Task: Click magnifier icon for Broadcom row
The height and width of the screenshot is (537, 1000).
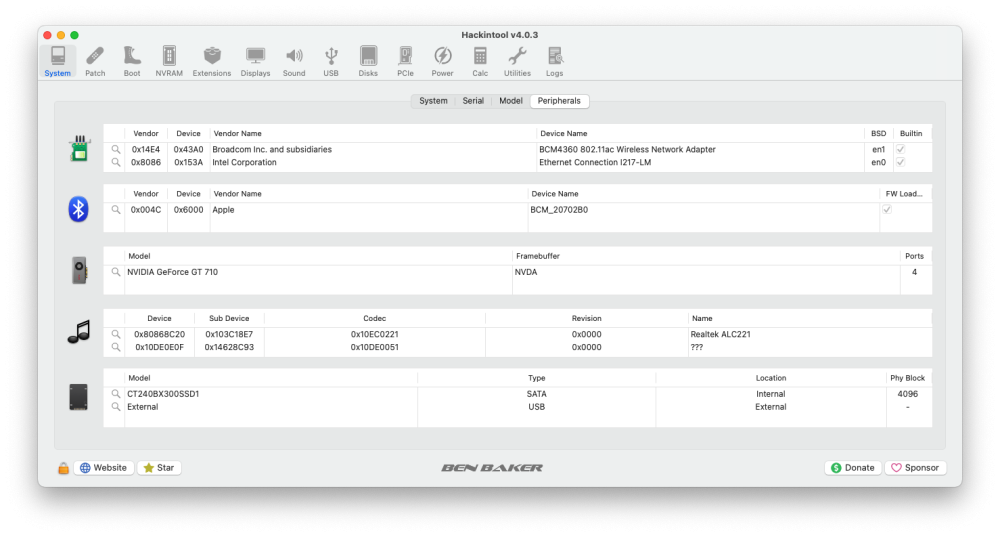Action: [115, 149]
